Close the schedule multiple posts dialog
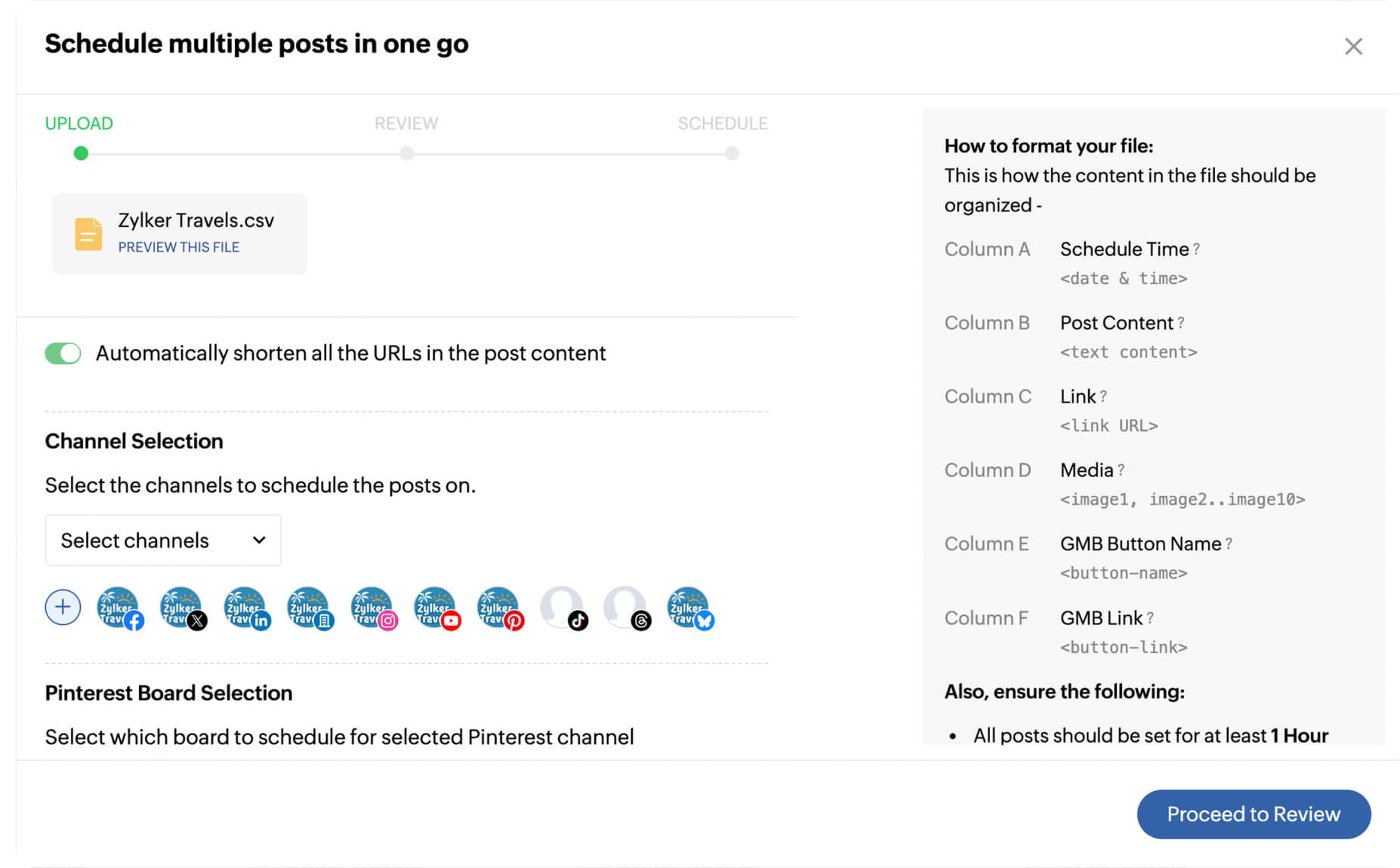Image resolution: width=1400 pixels, height=868 pixels. [x=1353, y=47]
